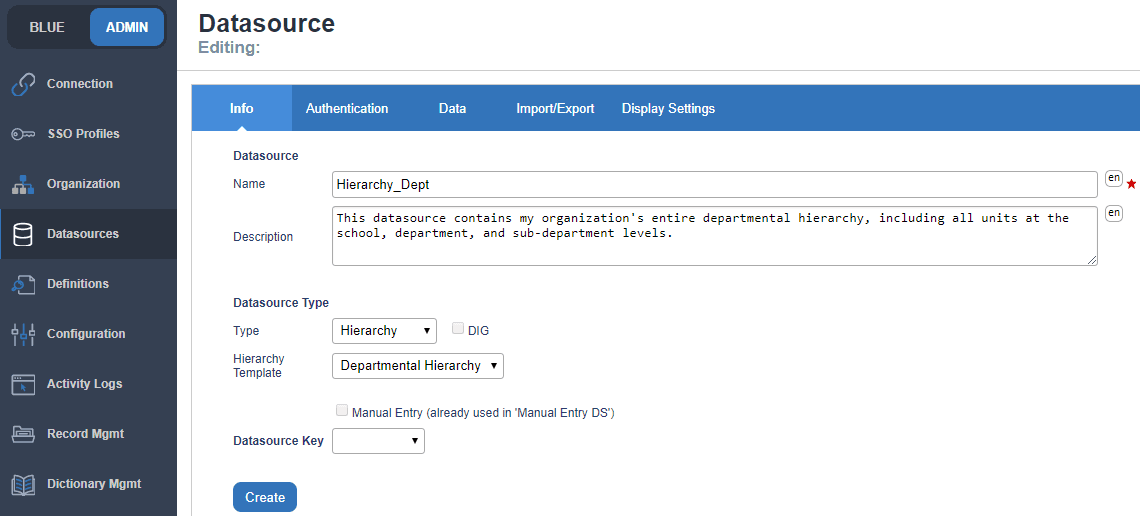
Task: Click the 'Datasource Type' section heading
Action: pos(281,302)
